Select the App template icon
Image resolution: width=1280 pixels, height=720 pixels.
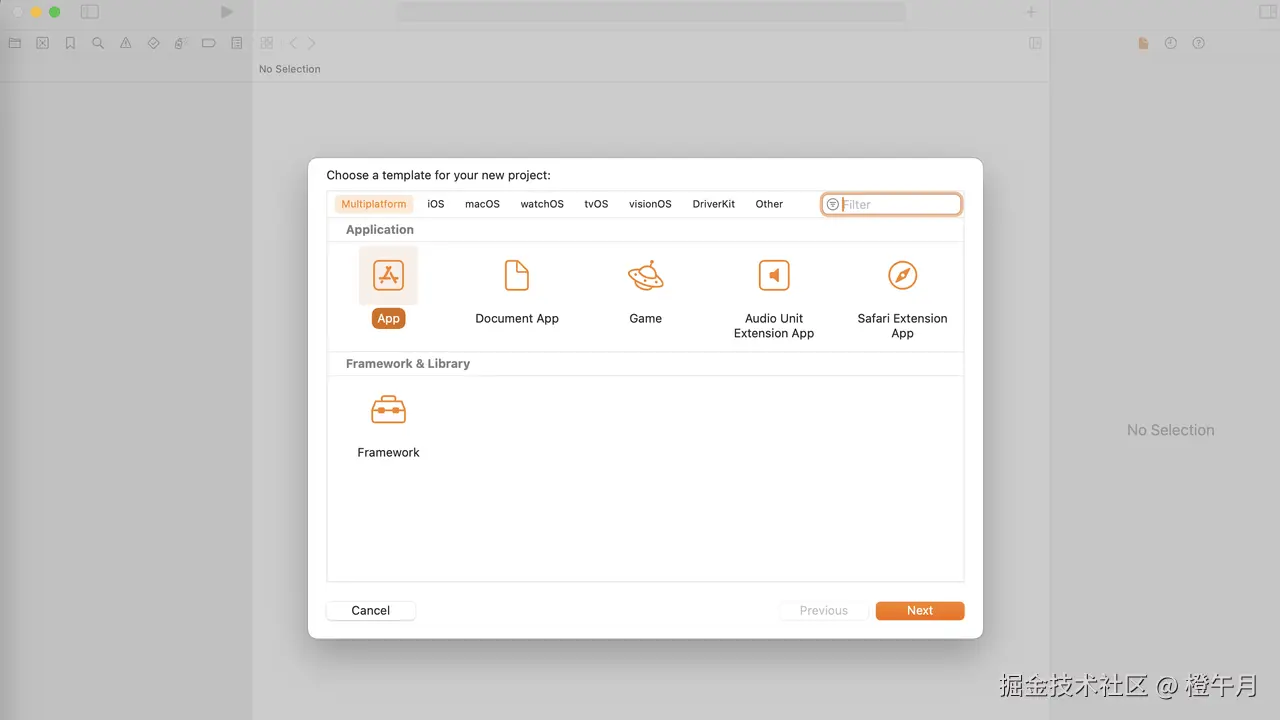coord(388,275)
